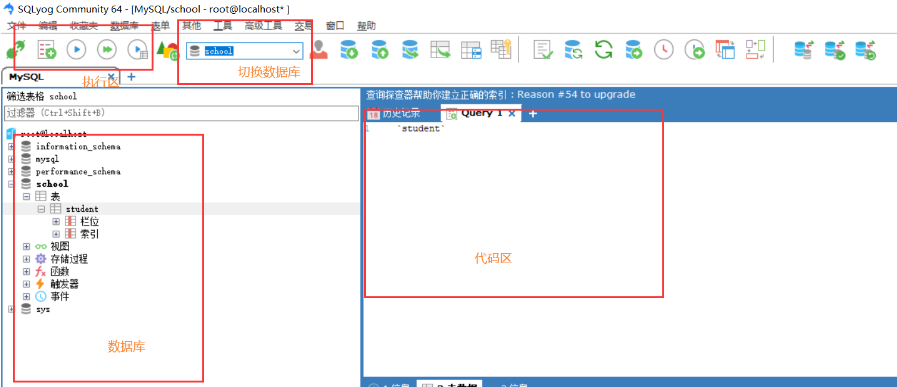Expand the 视图 tree node
Image resolution: width=897 pixels, height=387 pixels.
[26, 246]
